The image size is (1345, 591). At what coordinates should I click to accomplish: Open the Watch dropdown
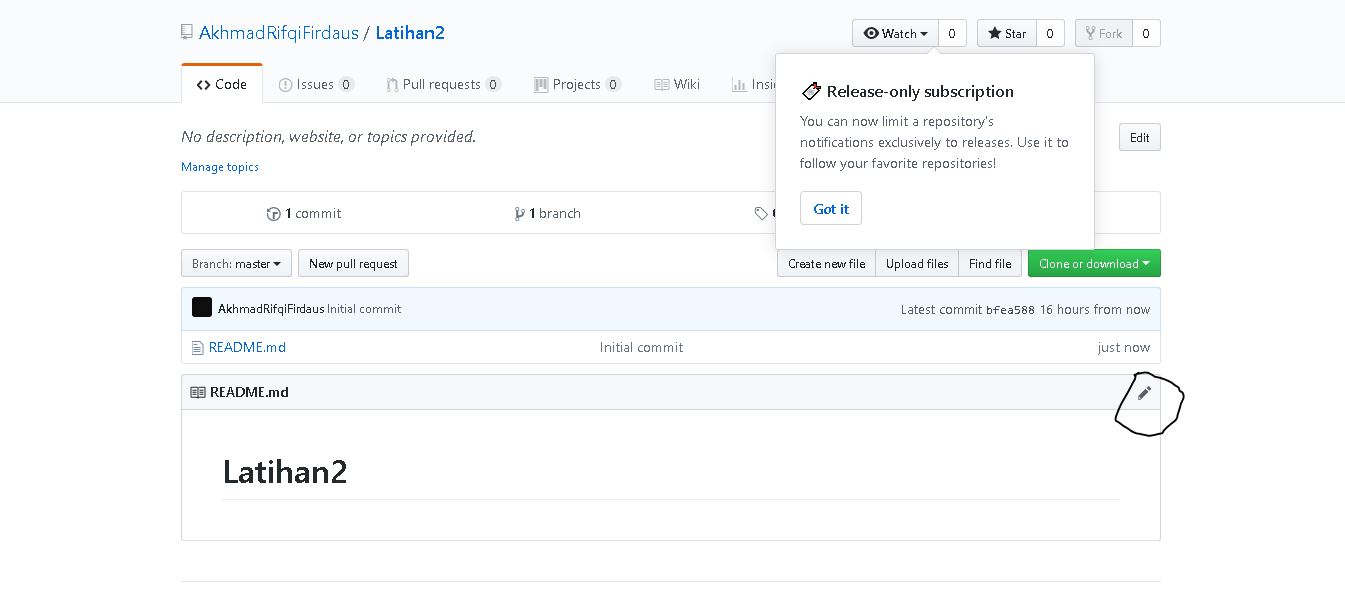[895, 33]
